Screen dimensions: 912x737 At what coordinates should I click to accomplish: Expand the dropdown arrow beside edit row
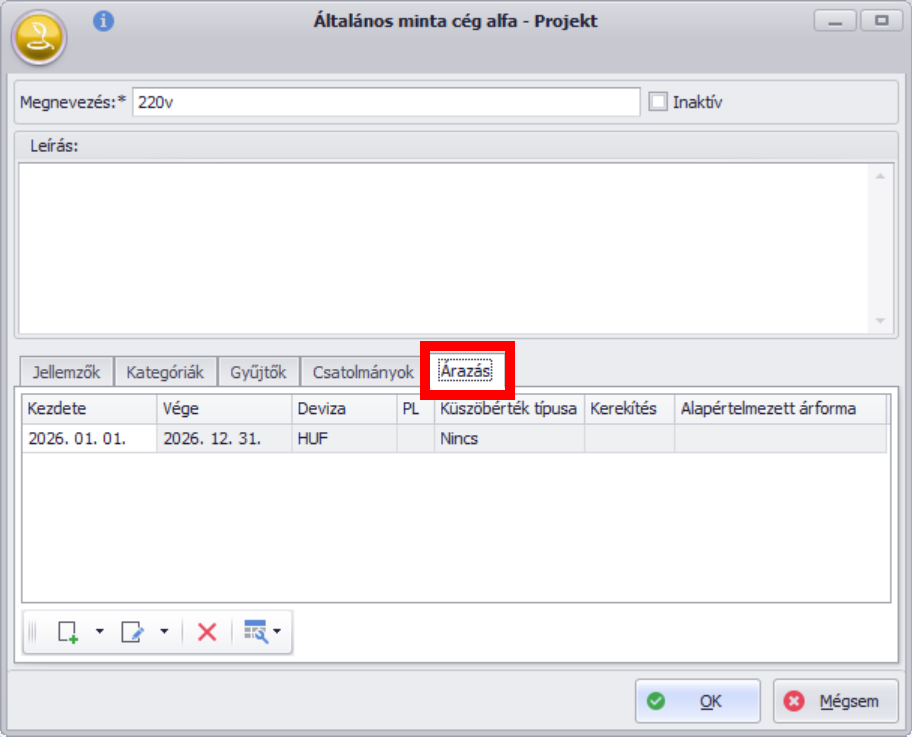click(163, 632)
